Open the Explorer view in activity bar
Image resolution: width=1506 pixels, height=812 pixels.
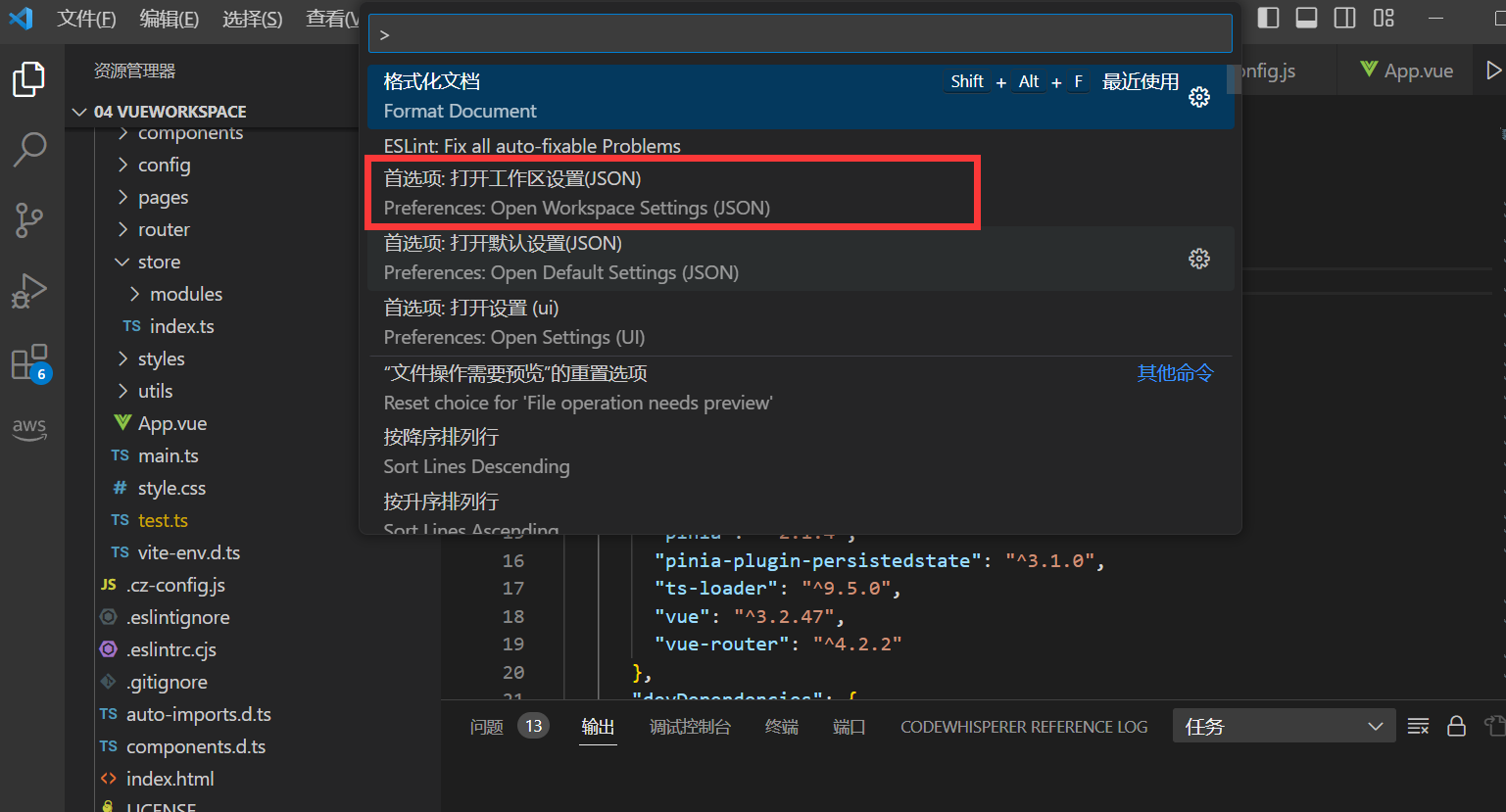pyautogui.click(x=29, y=79)
